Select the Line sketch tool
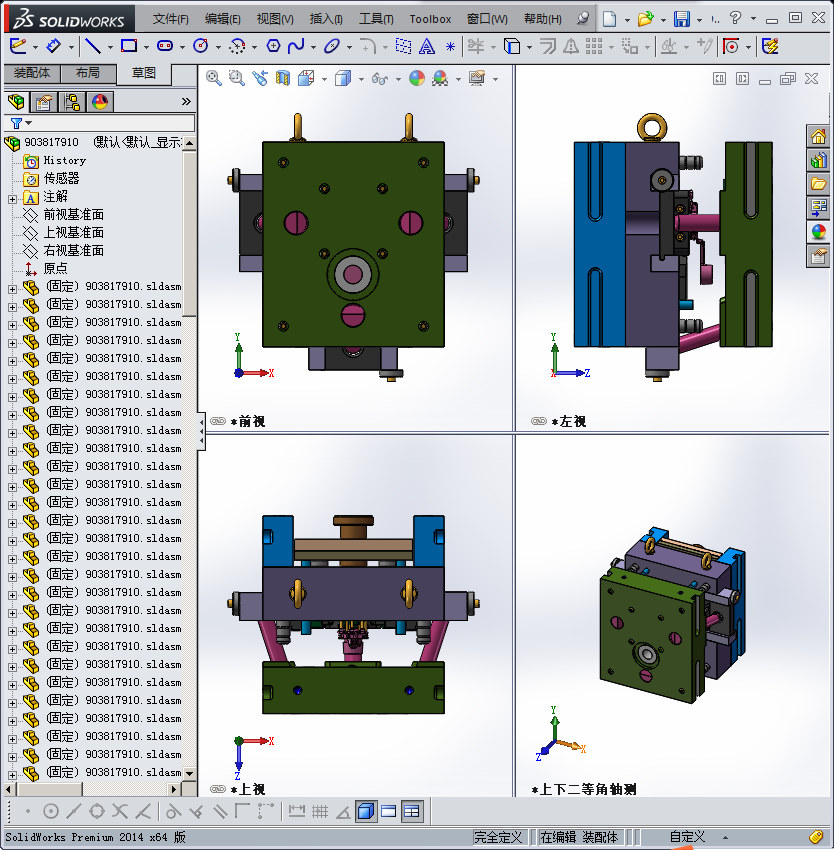The image size is (834, 850). 93,47
